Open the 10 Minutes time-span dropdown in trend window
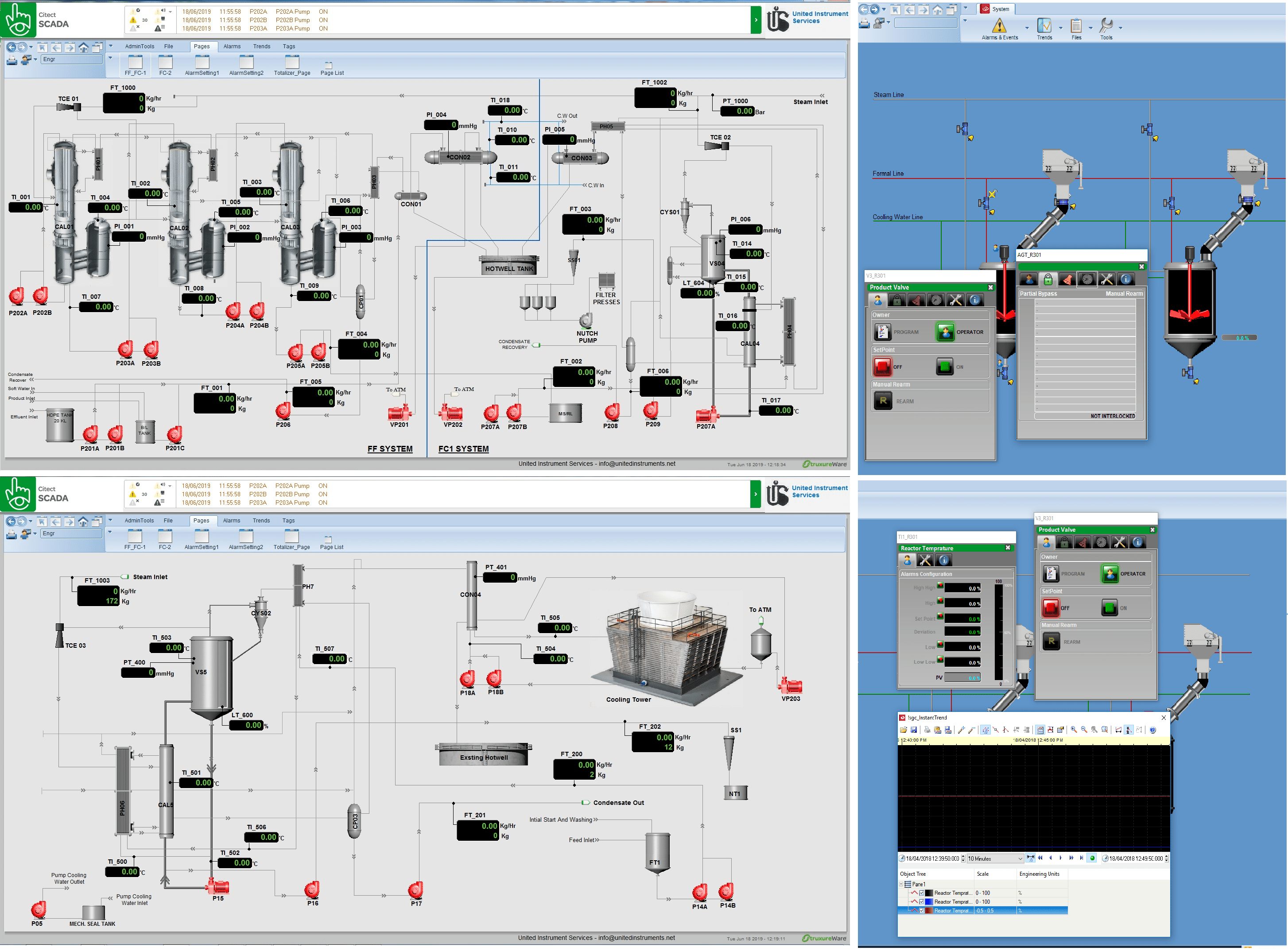 (1020, 859)
